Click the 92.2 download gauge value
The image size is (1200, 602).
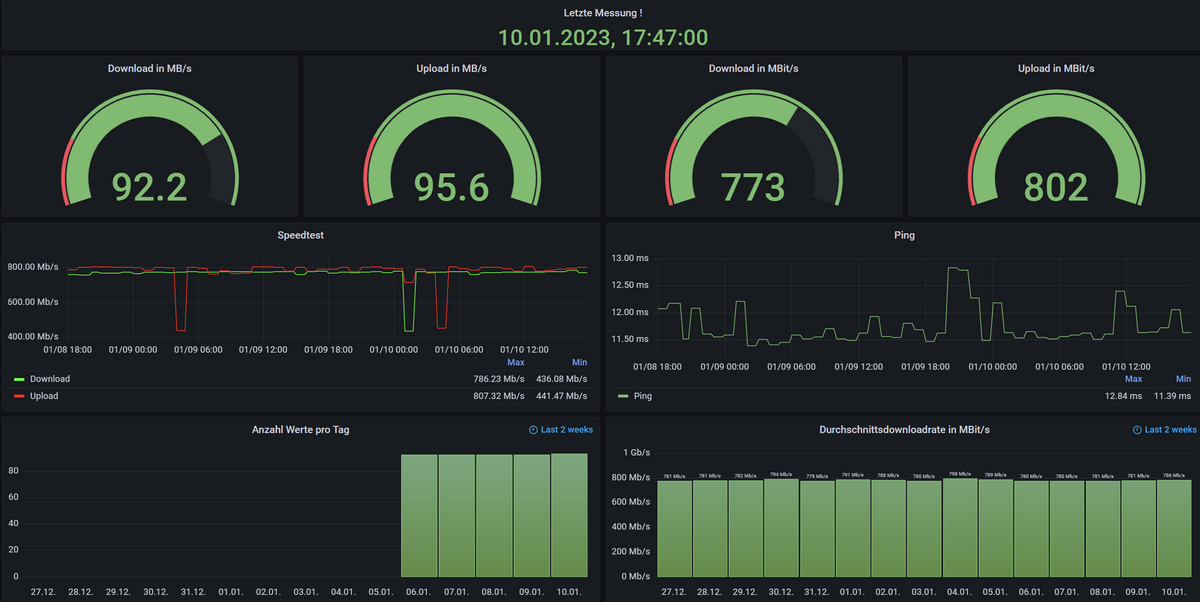click(150, 187)
